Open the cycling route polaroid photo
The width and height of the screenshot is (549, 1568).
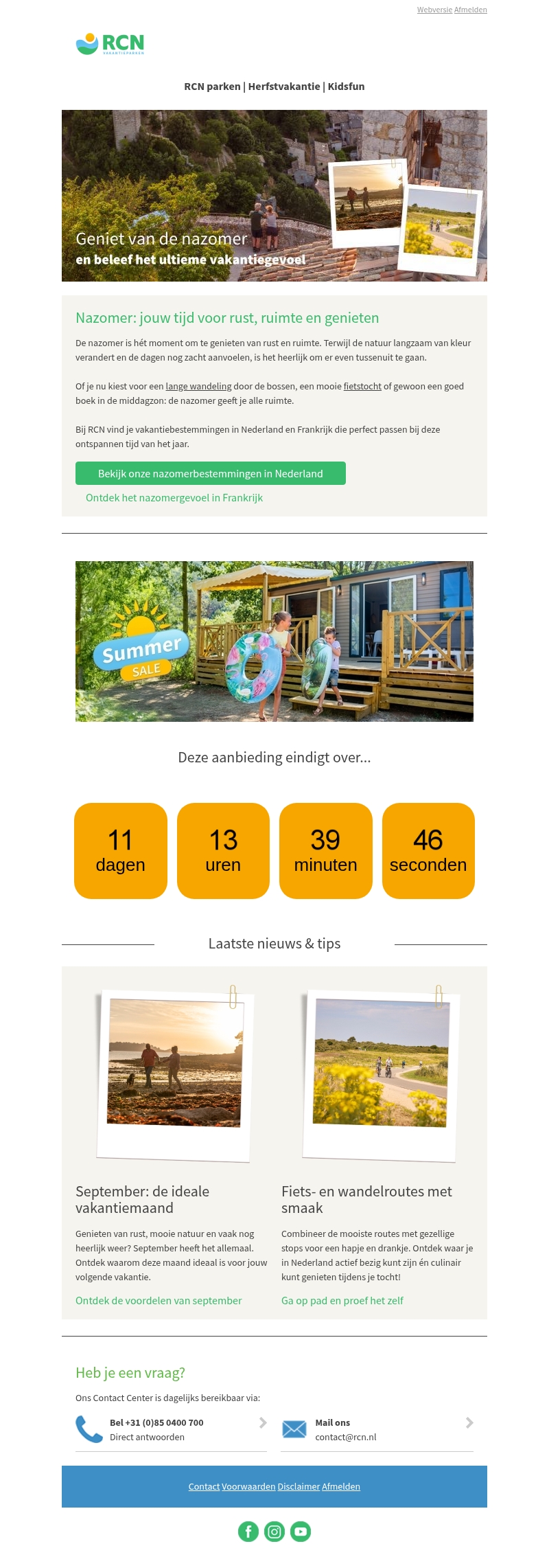click(x=381, y=1075)
